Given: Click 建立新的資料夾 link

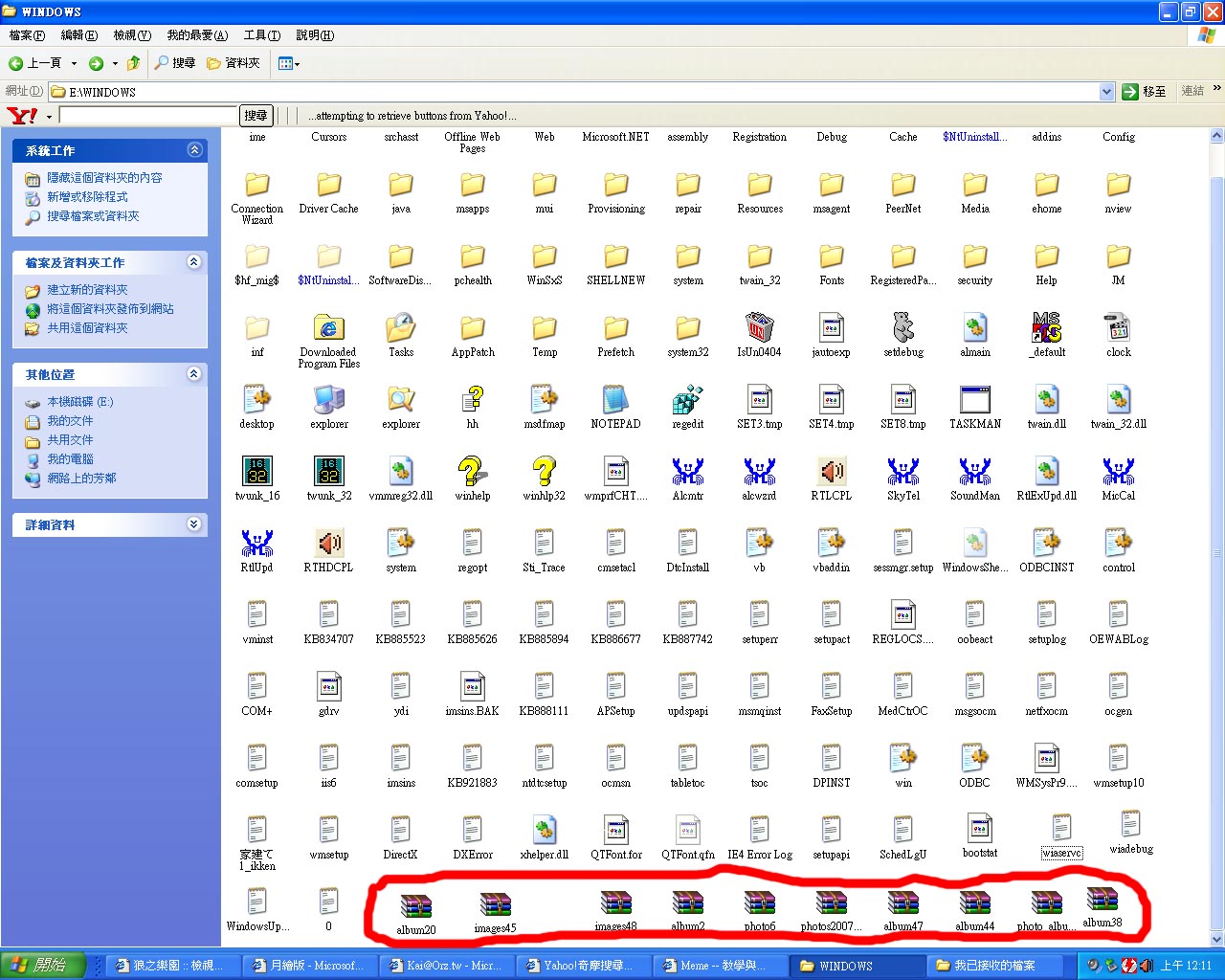Looking at the screenshot, I should (x=87, y=290).
